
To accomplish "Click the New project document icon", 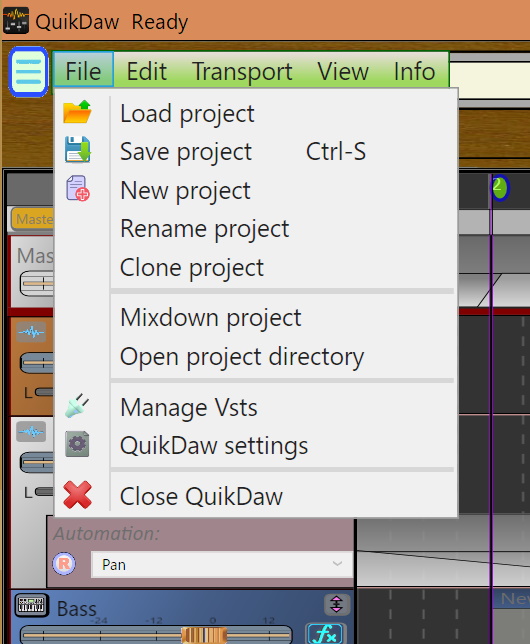I will [x=78, y=188].
